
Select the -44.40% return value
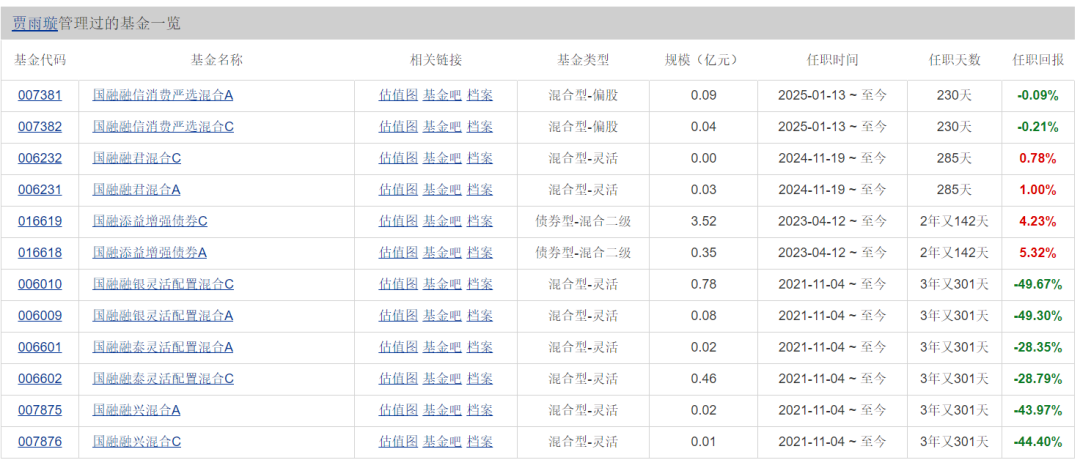pyautogui.click(x=1037, y=441)
